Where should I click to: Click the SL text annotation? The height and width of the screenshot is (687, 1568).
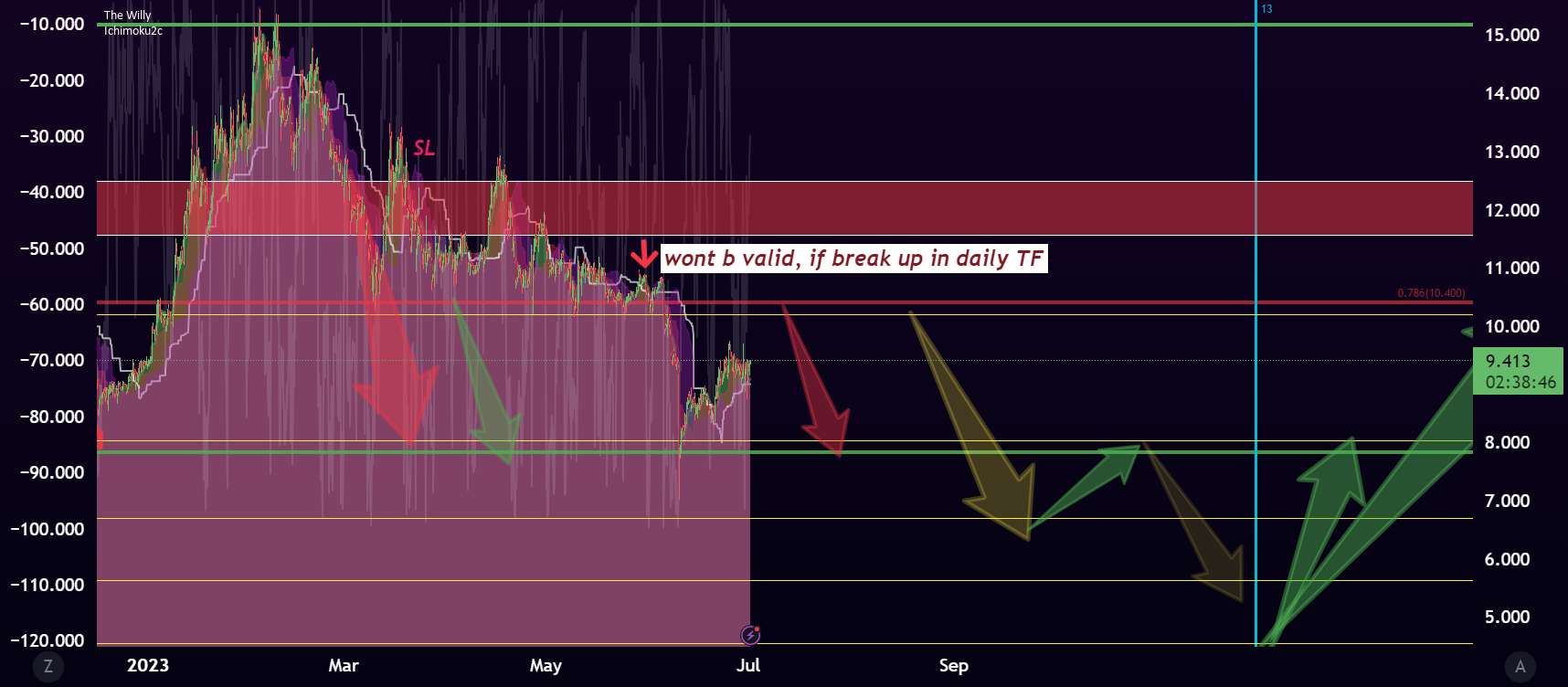point(424,148)
